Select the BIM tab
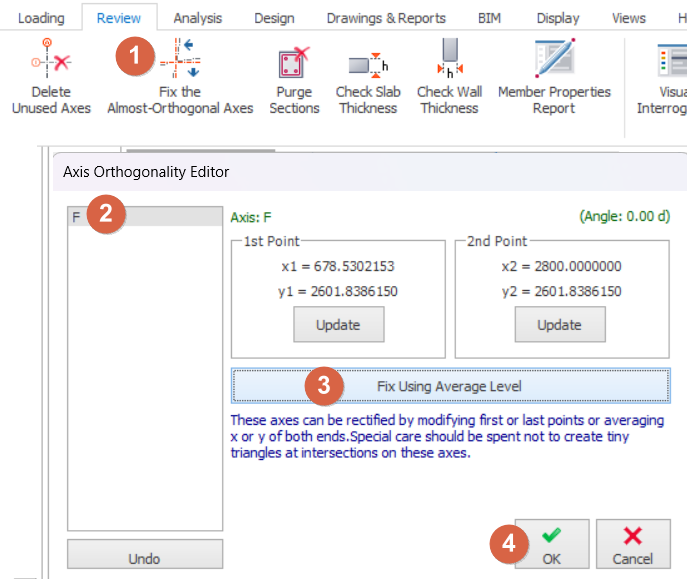Viewport: 687px width, 579px height. [489, 18]
